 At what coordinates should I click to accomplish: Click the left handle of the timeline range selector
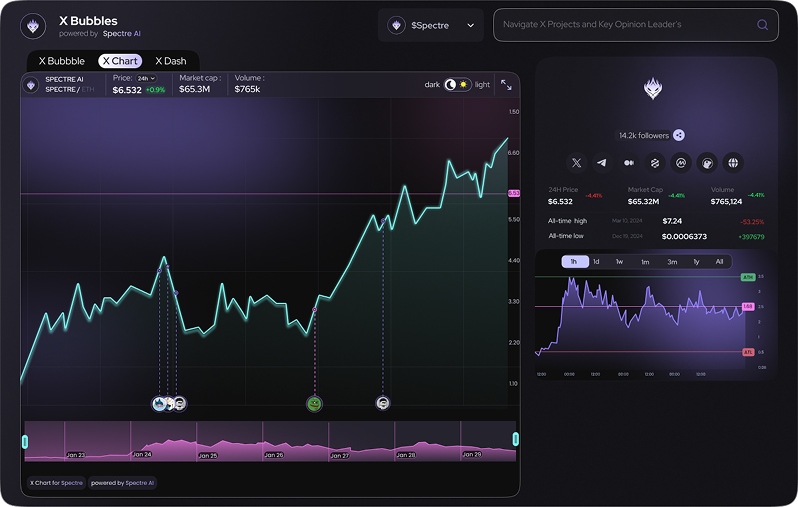coord(25,441)
